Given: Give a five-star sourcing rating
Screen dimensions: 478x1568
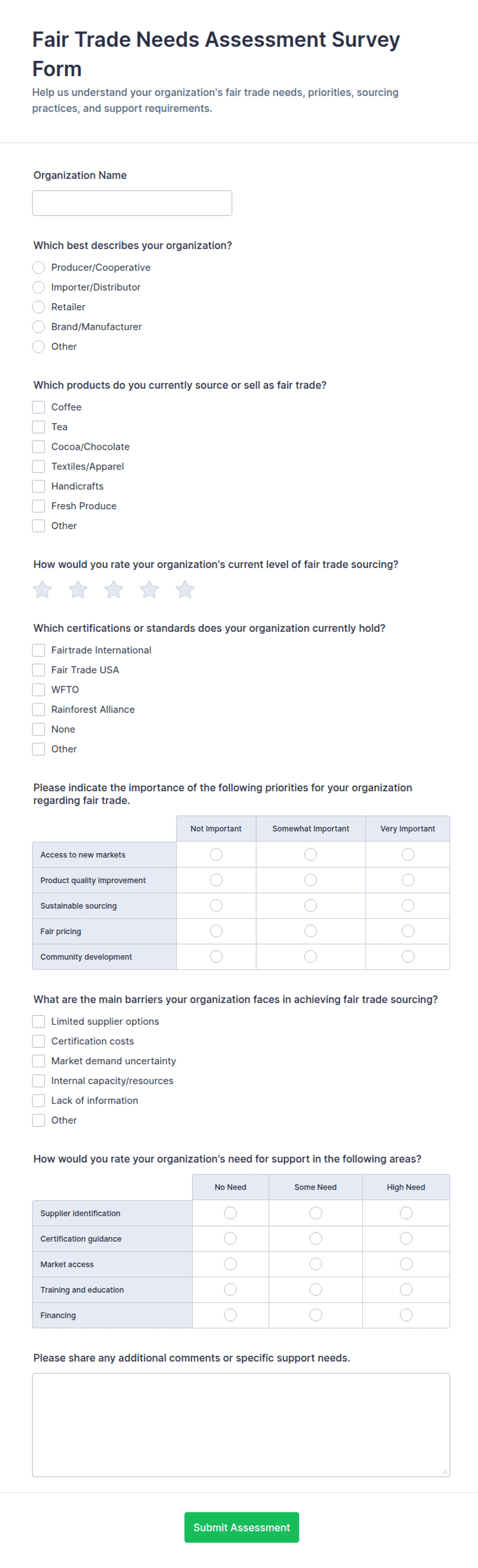Looking at the screenshot, I should tap(185, 589).
